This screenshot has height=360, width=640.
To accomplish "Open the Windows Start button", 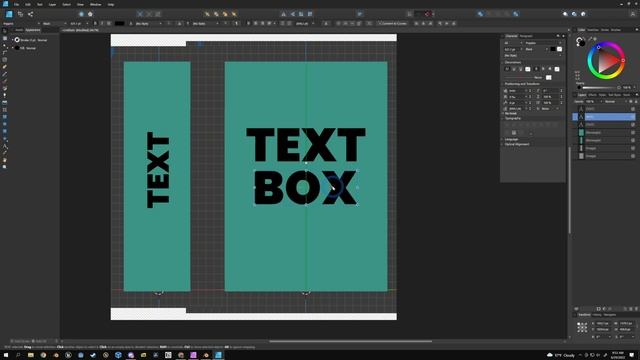I will [x=5, y=355].
